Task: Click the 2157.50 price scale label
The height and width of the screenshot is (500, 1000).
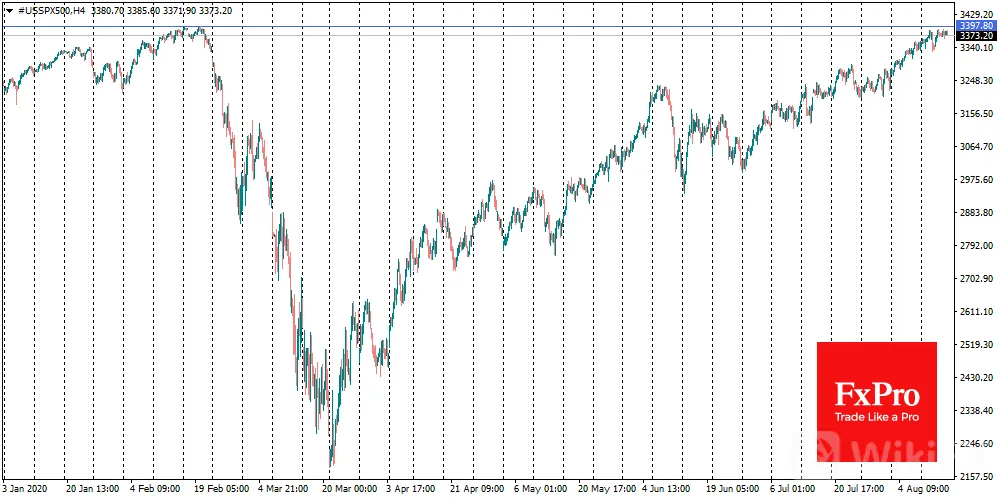Action: coord(976,476)
